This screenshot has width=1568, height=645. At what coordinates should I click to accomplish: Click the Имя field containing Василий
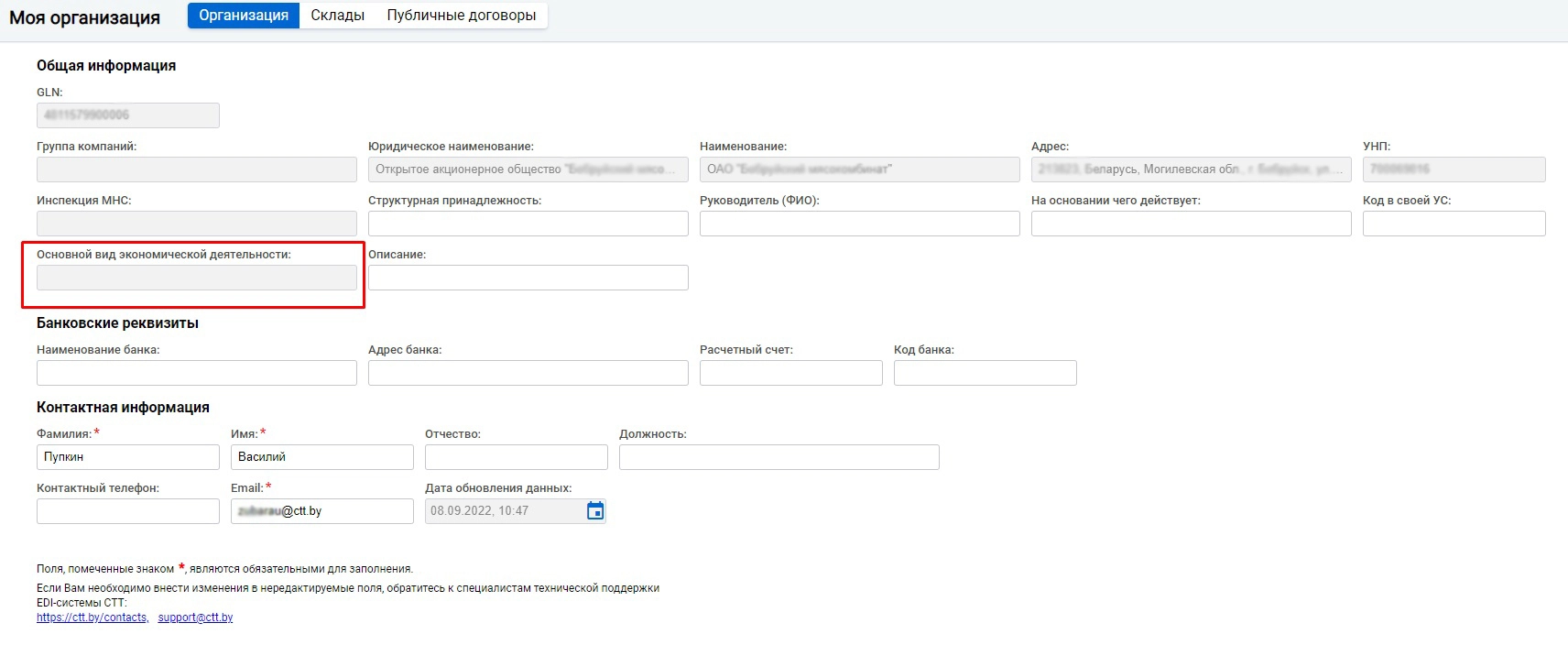click(322, 457)
